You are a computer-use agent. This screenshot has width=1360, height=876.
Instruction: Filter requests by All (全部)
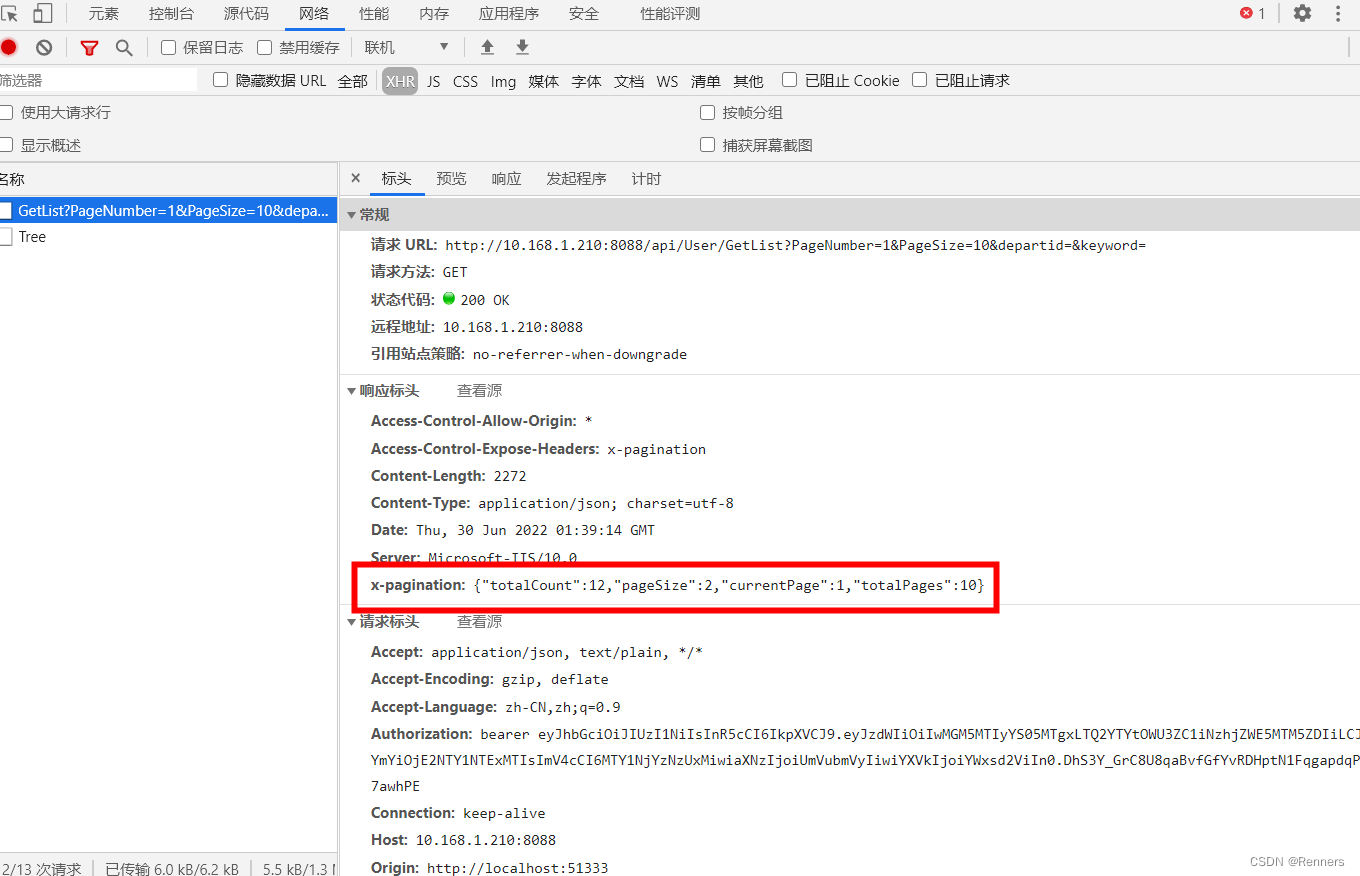[352, 81]
